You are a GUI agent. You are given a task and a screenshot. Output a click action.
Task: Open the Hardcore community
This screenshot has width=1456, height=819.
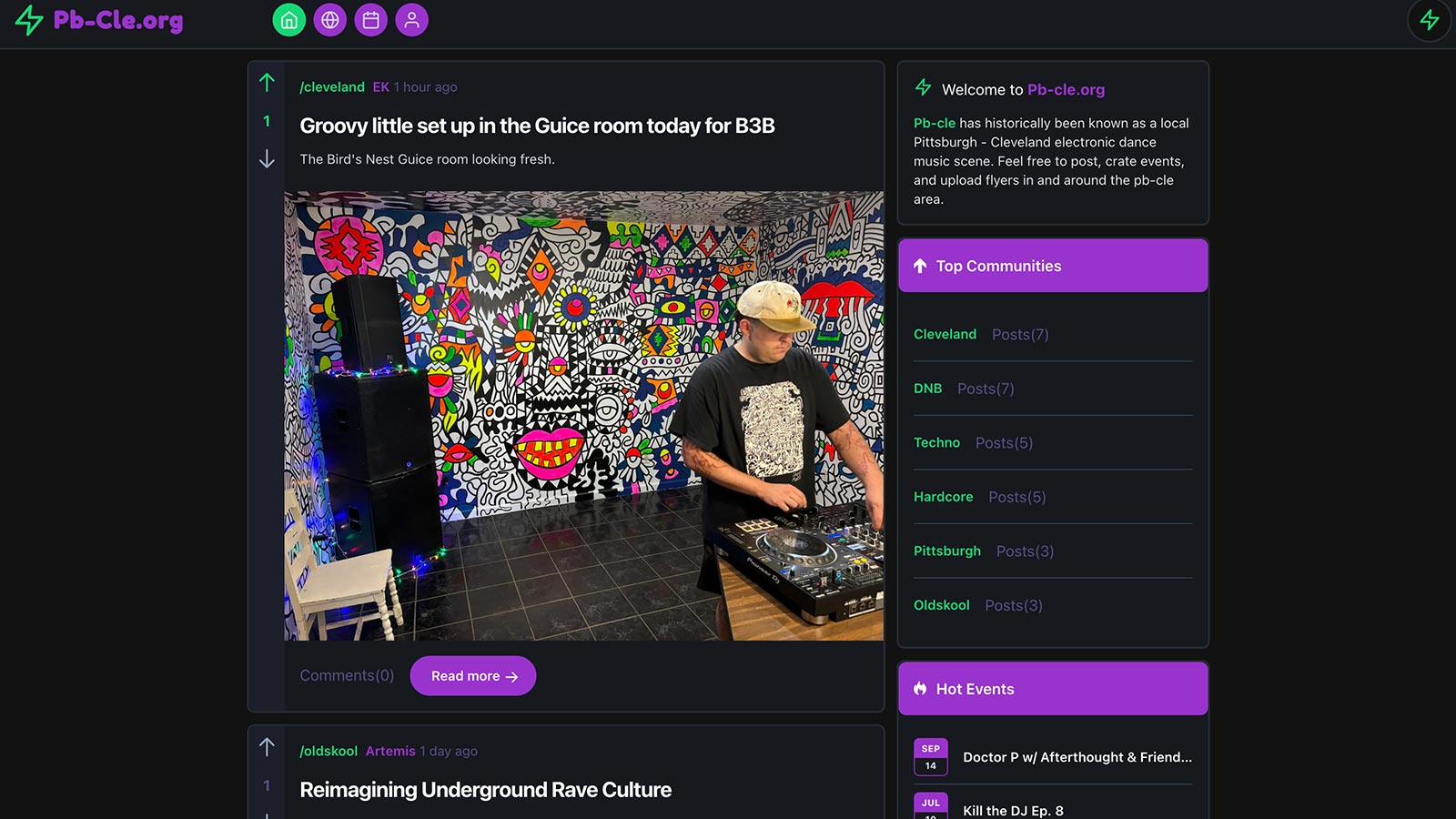pos(943,497)
